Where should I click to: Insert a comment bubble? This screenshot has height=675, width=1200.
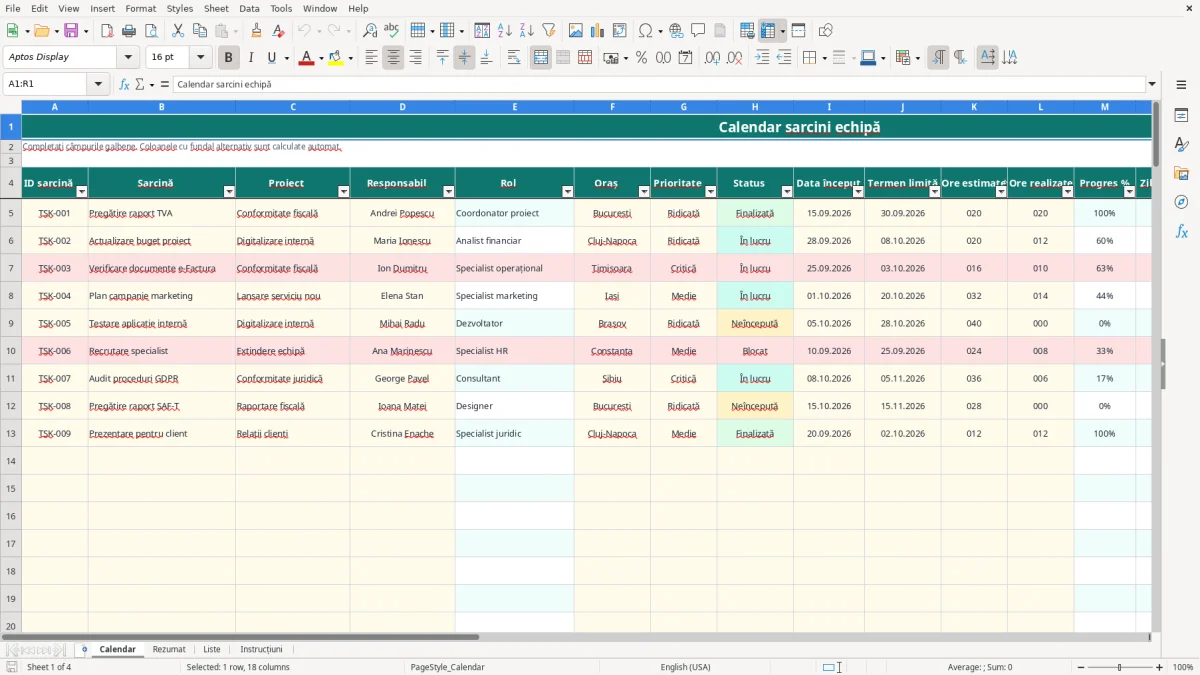point(698,31)
